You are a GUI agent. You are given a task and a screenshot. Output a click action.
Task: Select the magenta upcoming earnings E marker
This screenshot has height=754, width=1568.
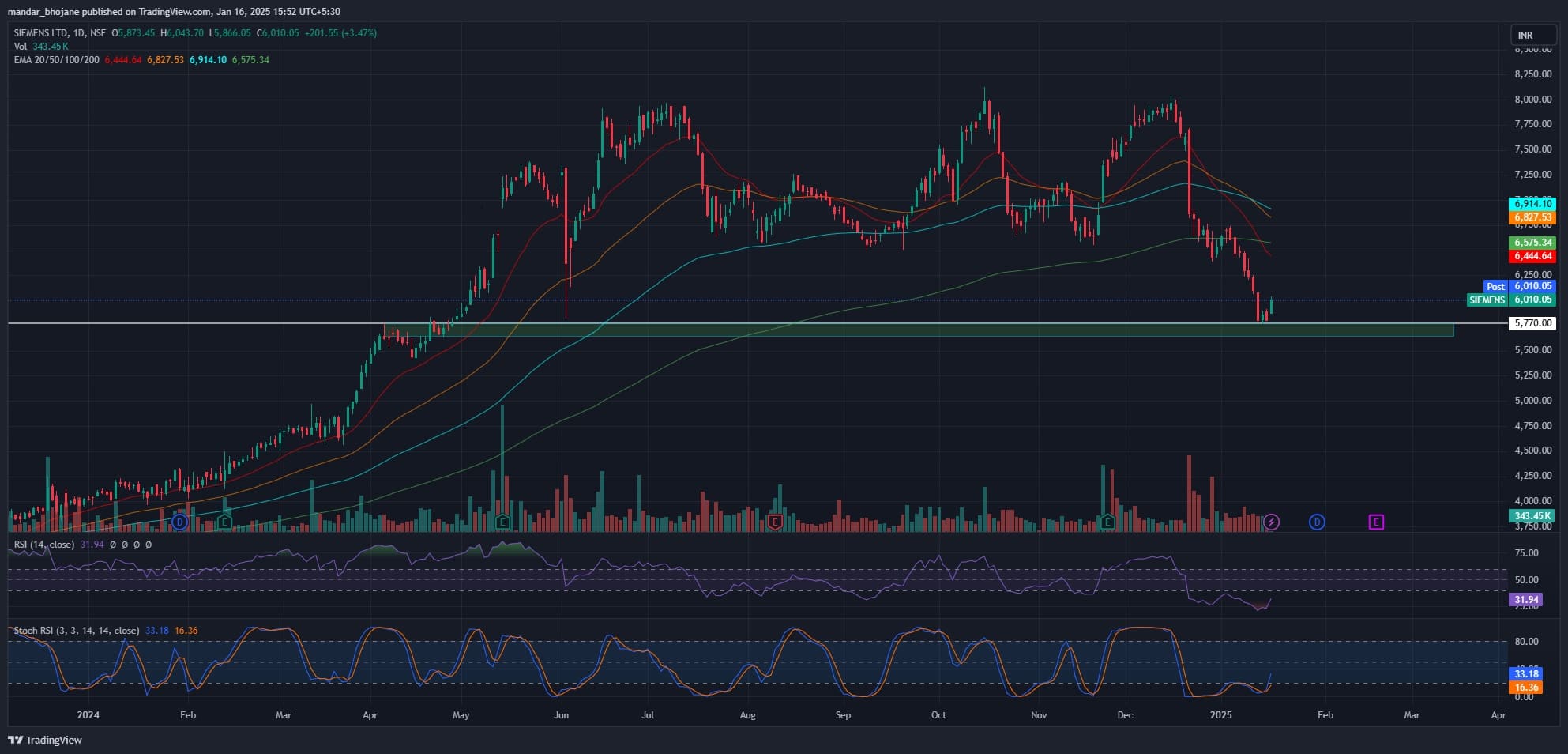pyautogui.click(x=1376, y=522)
